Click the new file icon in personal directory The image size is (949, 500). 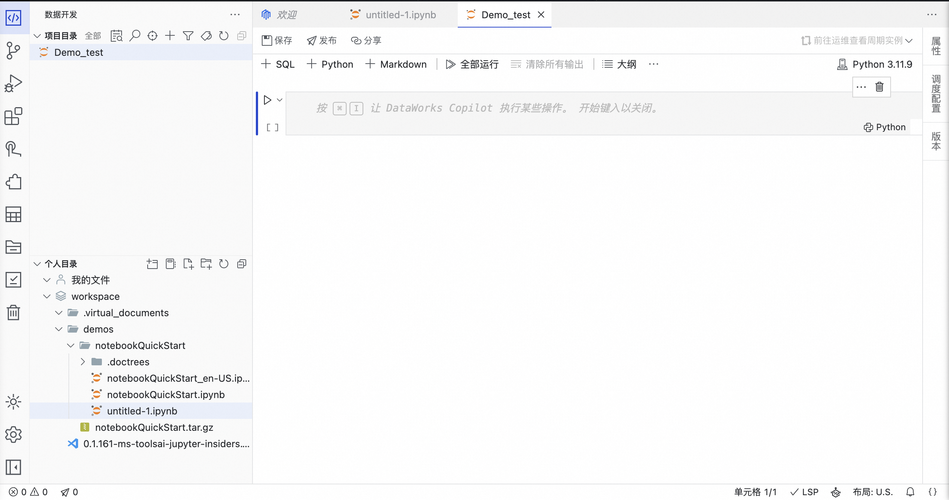[188, 263]
